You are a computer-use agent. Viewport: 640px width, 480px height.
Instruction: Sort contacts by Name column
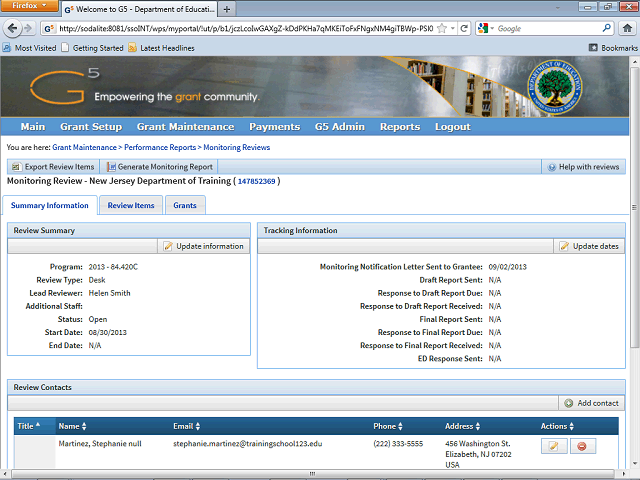pyautogui.click(x=72, y=426)
